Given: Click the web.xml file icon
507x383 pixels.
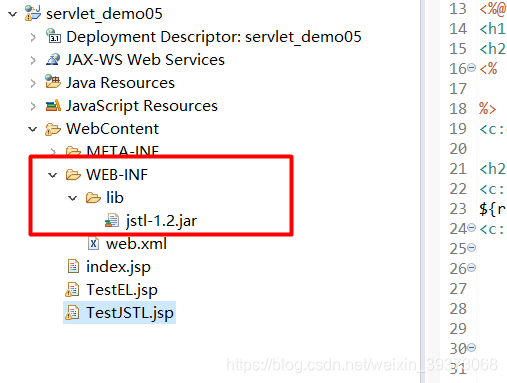Looking at the screenshot, I should click(x=93, y=244).
